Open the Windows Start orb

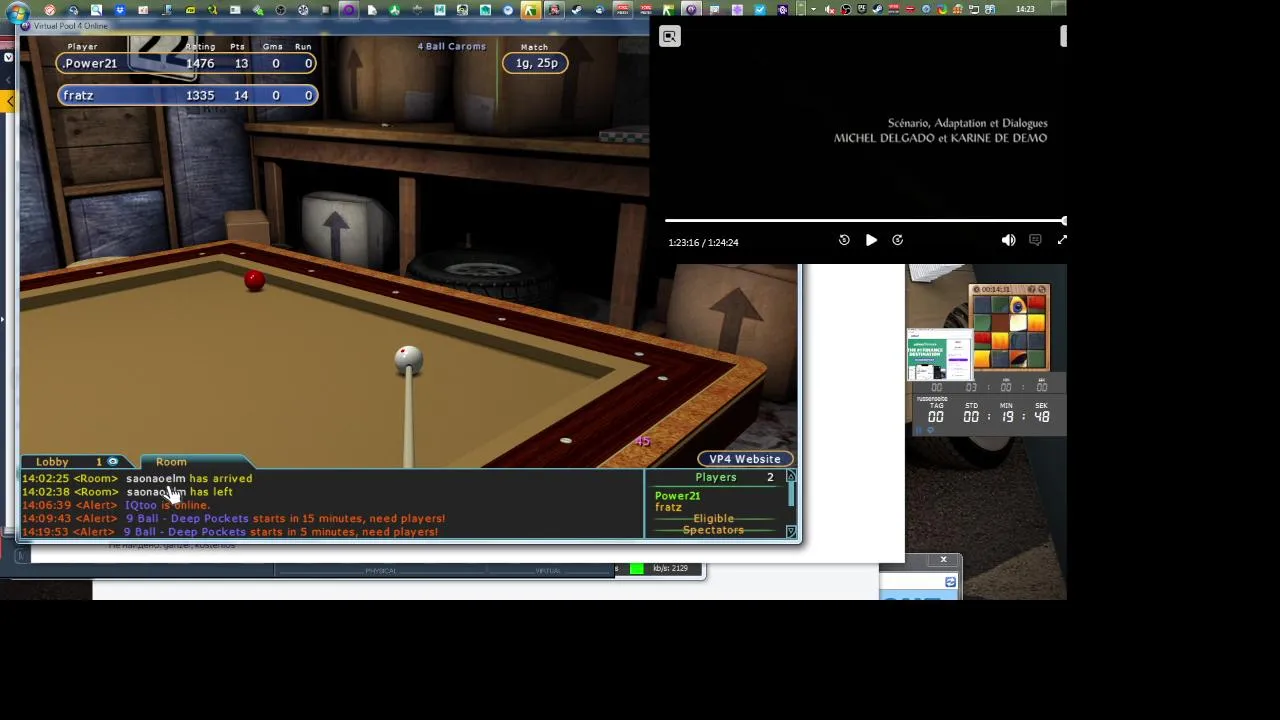point(17,10)
